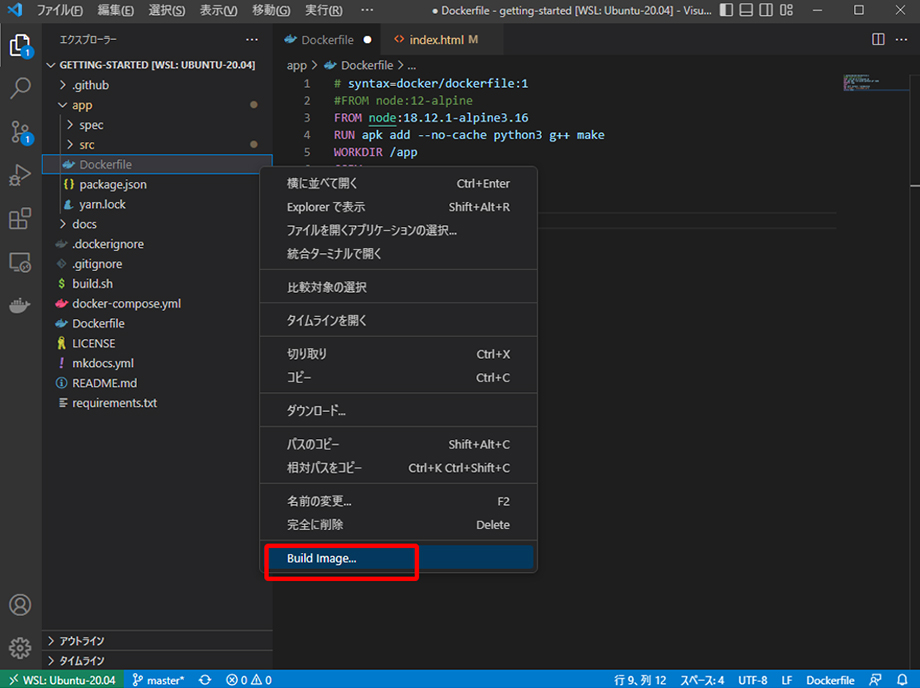This screenshot has height=688, width=920.
Task: Expand the アウトライン section
Action: coord(157,640)
